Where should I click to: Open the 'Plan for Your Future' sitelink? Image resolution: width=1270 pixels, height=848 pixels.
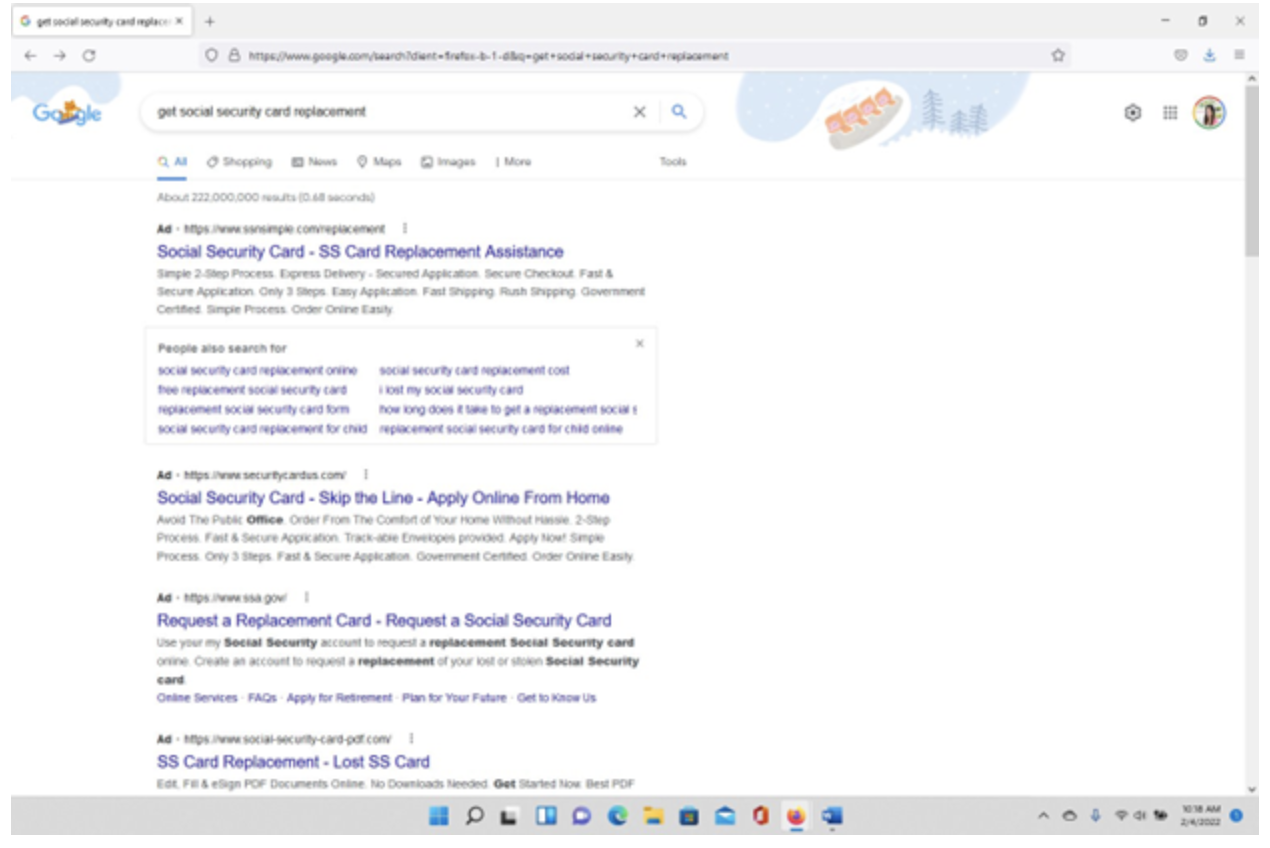click(454, 698)
